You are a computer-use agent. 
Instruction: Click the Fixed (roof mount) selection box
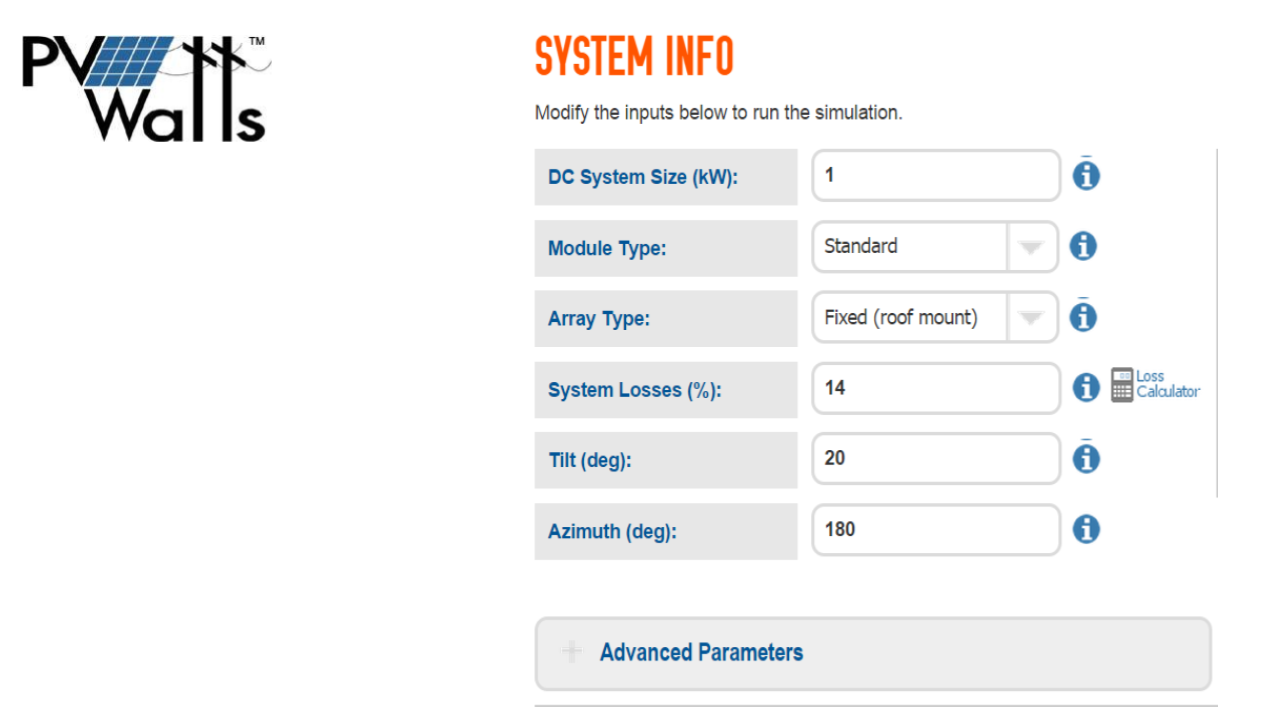pos(910,318)
